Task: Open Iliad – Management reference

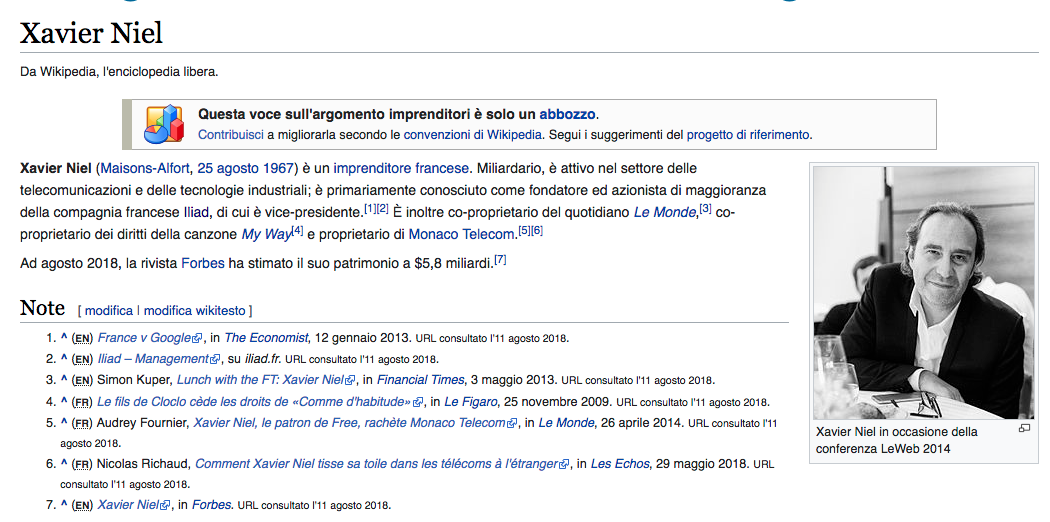Action: [153, 359]
